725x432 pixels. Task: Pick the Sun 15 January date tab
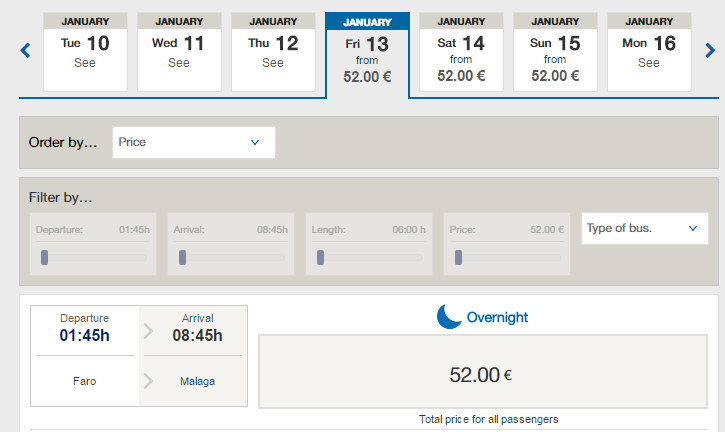tap(555, 52)
